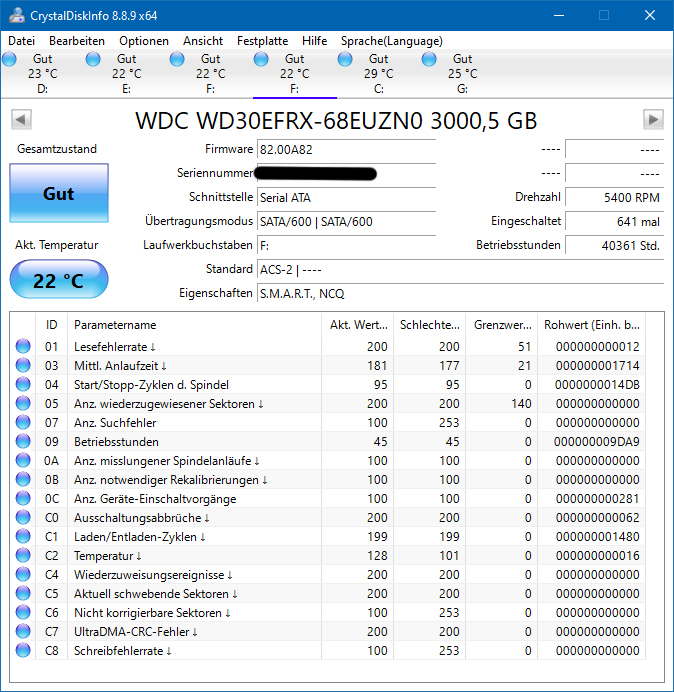Click status orb for Betriebsstunden 09 row
Viewport: 674px width, 692px height.
pyautogui.click(x=23, y=441)
